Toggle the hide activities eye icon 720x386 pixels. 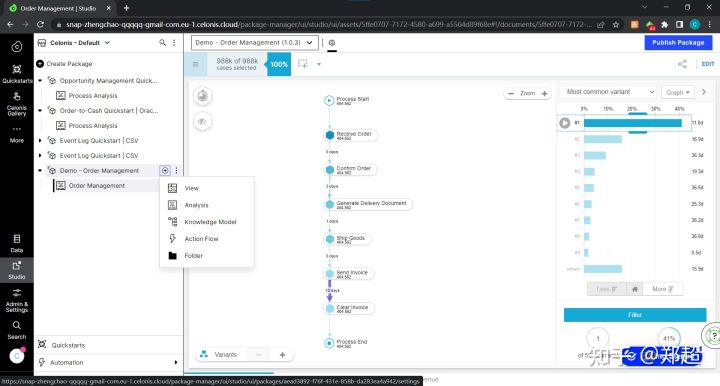[202, 122]
